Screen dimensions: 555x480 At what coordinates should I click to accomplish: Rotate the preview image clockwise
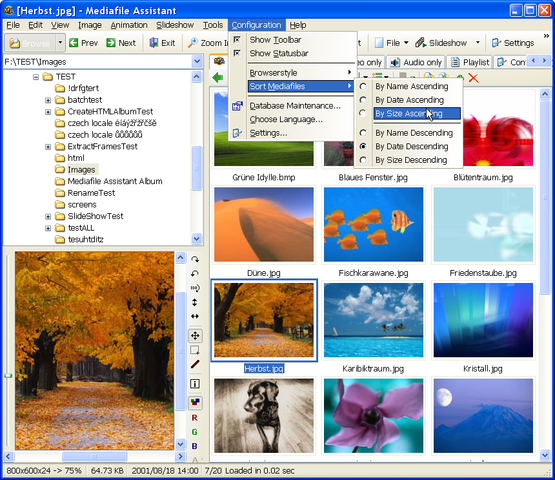click(x=195, y=259)
